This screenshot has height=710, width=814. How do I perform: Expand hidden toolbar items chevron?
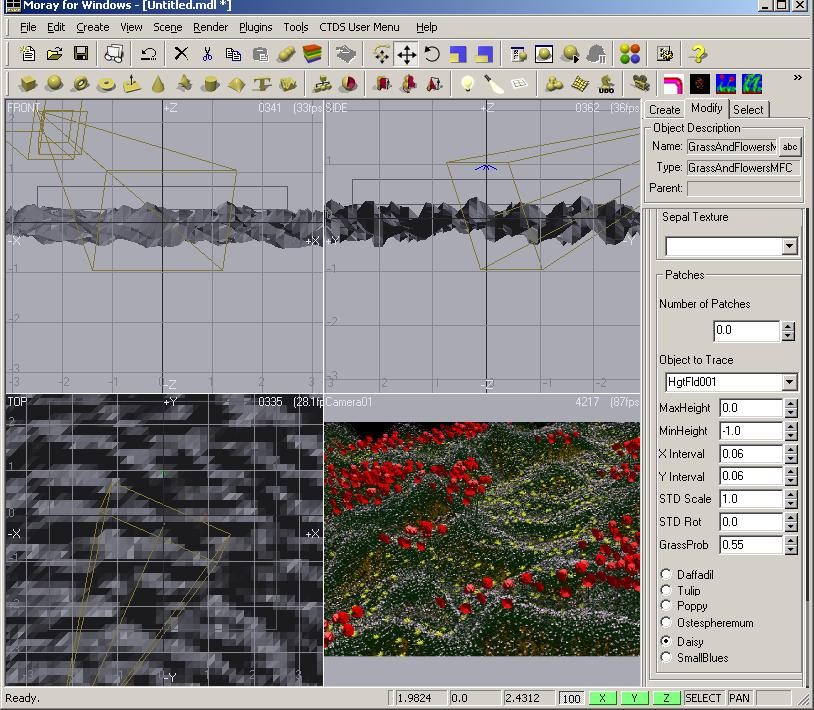(x=797, y=78)
